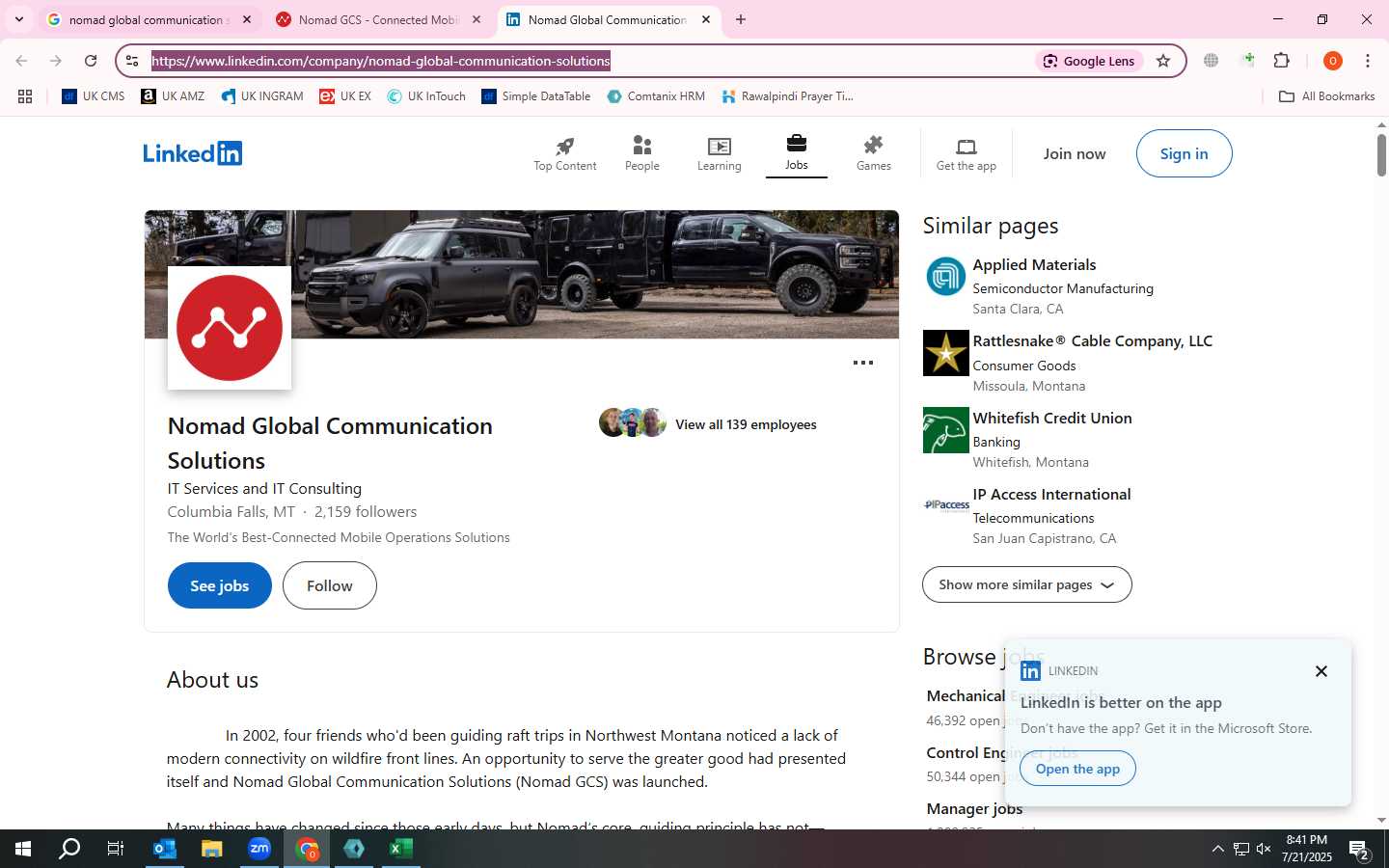Click the Sign in button
Screen dimensions: 1389x868
[x=1184, y=153]
